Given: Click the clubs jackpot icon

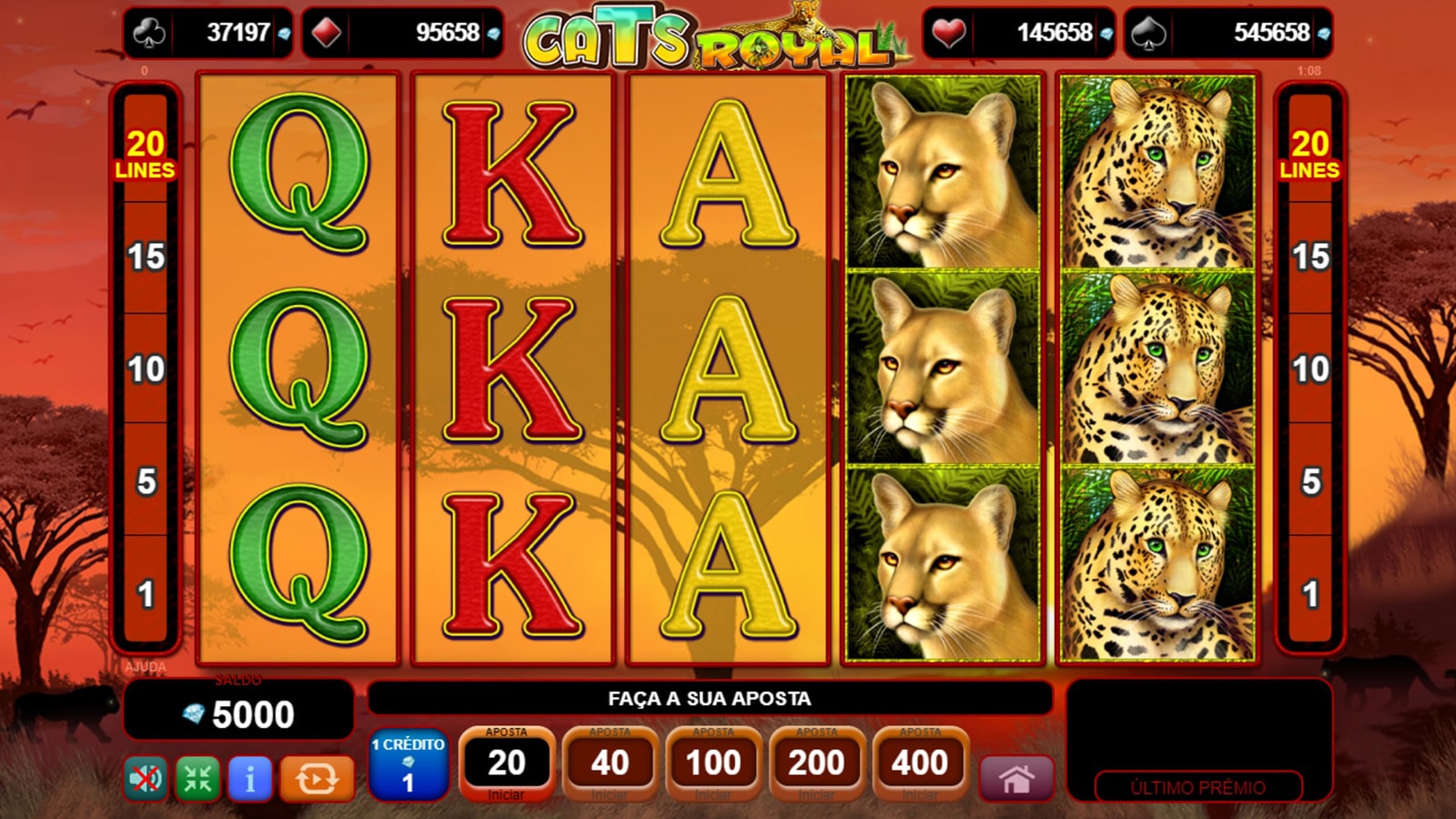Looking at the screenshot, I should coord(148,33).
